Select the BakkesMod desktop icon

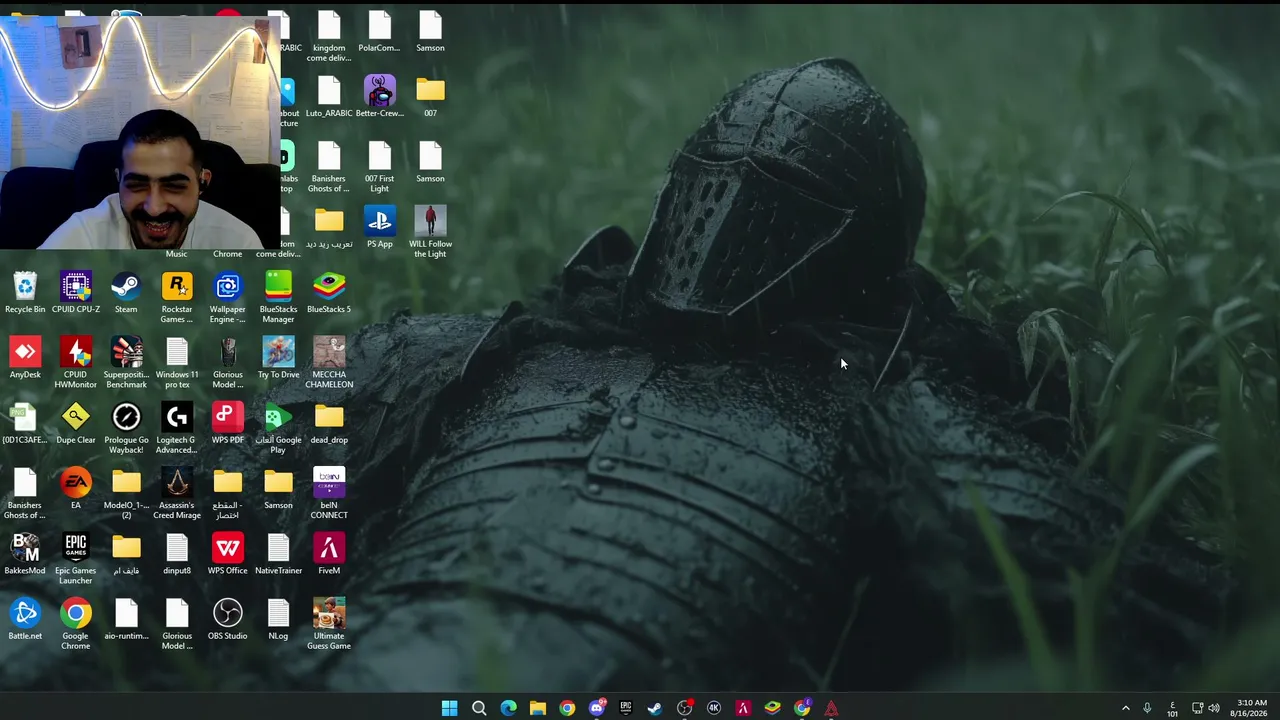click(x=25, y=554)
